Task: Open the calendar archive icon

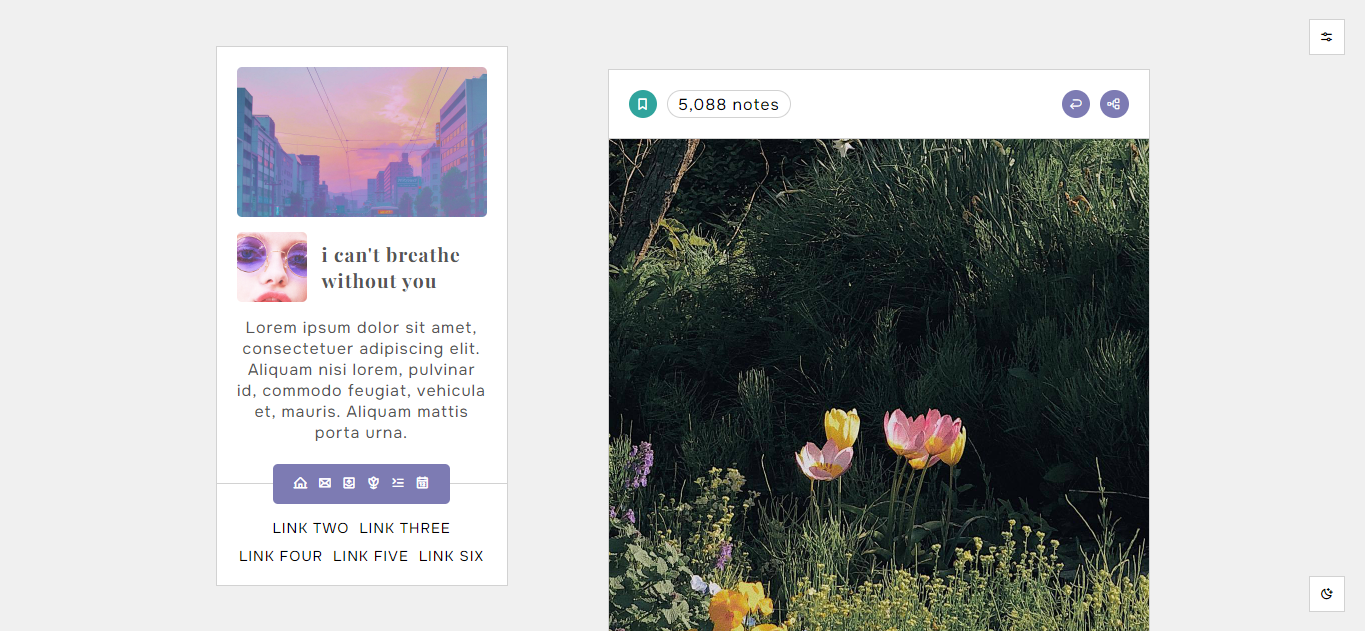Action: [x=423, y=483]
